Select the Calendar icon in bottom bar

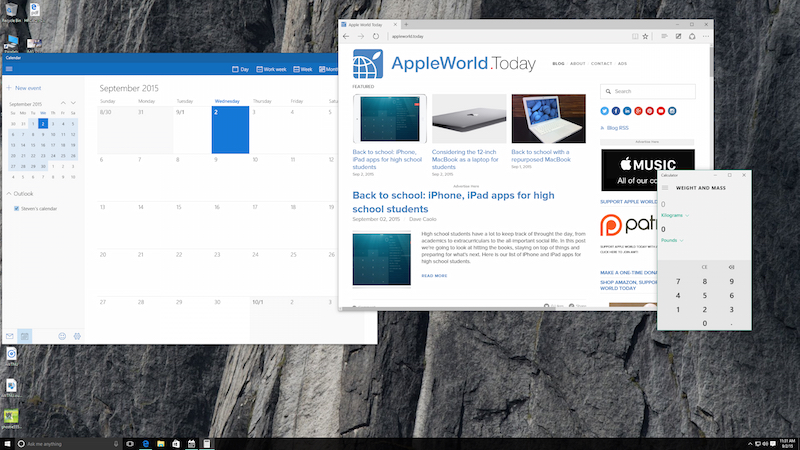click(24, 336)
